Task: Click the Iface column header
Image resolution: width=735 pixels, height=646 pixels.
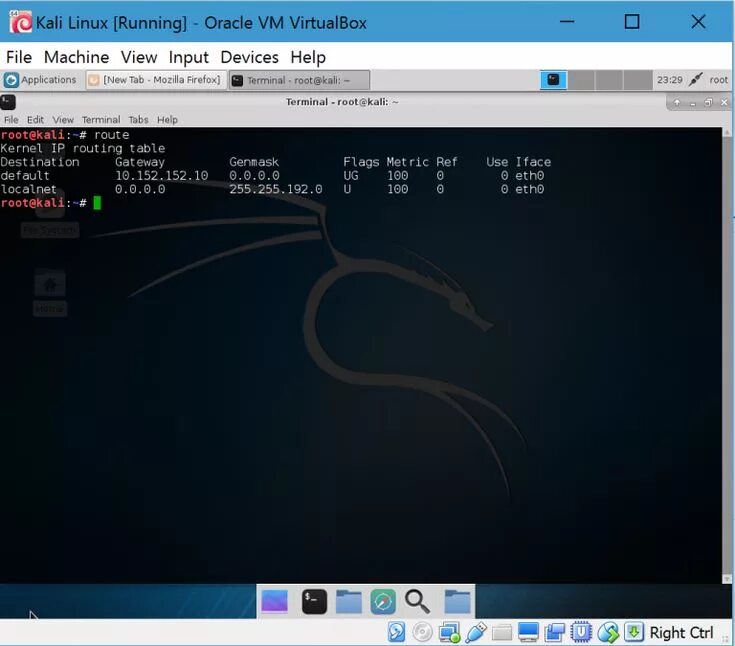Action: (x=533, y=162)
